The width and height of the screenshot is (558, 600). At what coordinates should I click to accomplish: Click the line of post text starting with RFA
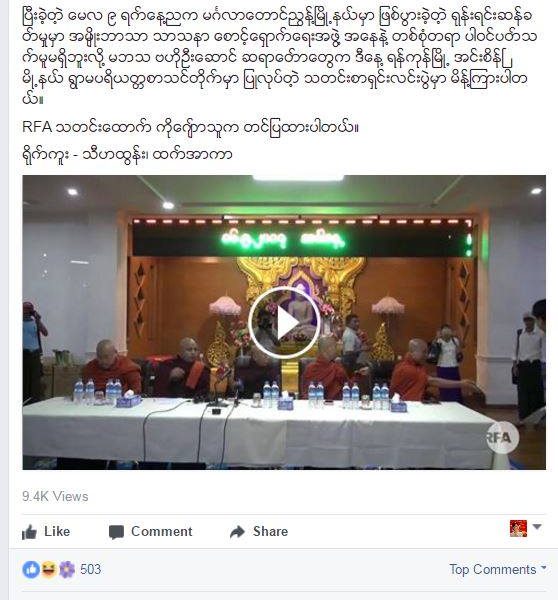pos(191,127)
